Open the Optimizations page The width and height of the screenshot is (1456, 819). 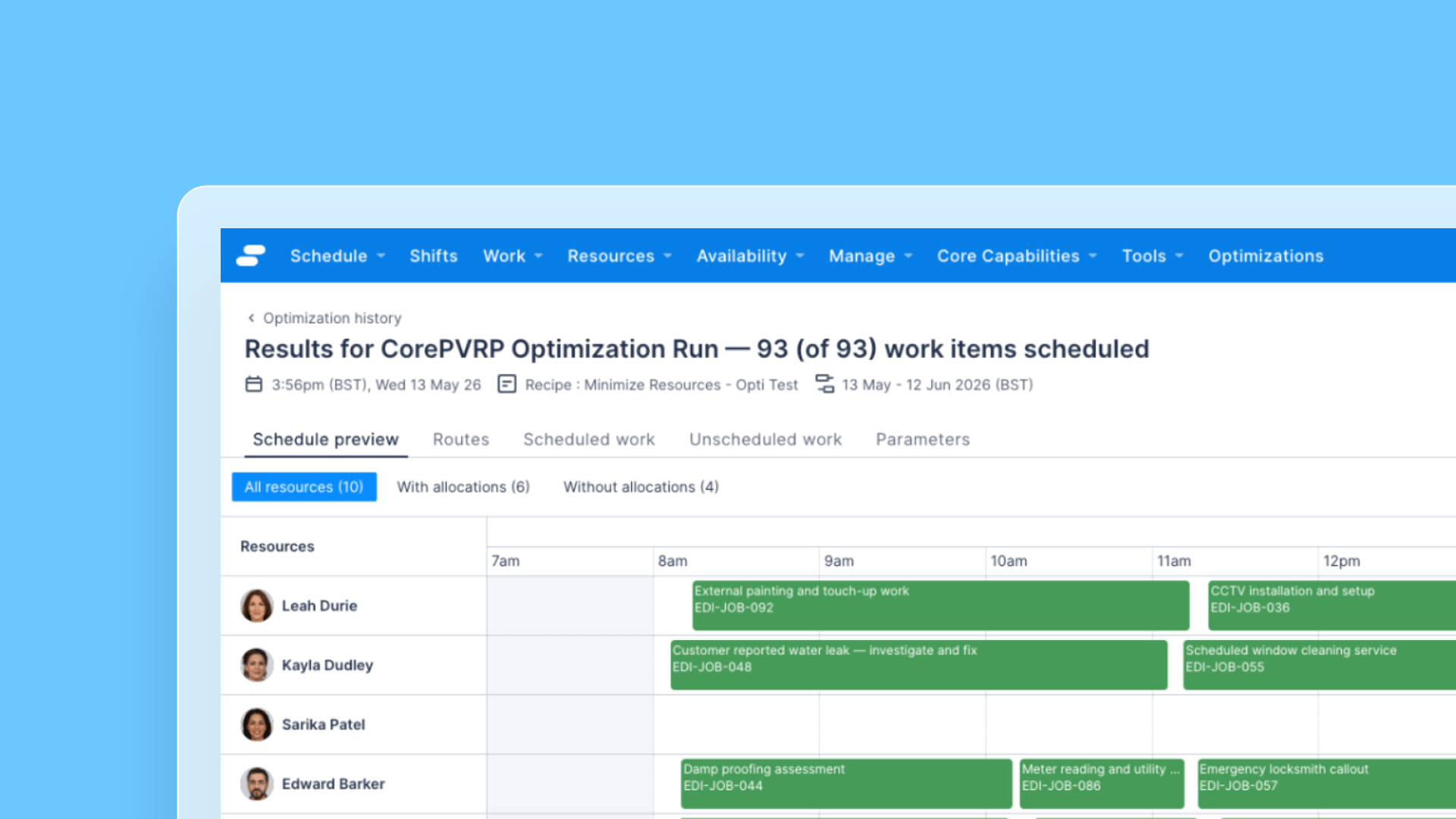tap(1266, 256)
